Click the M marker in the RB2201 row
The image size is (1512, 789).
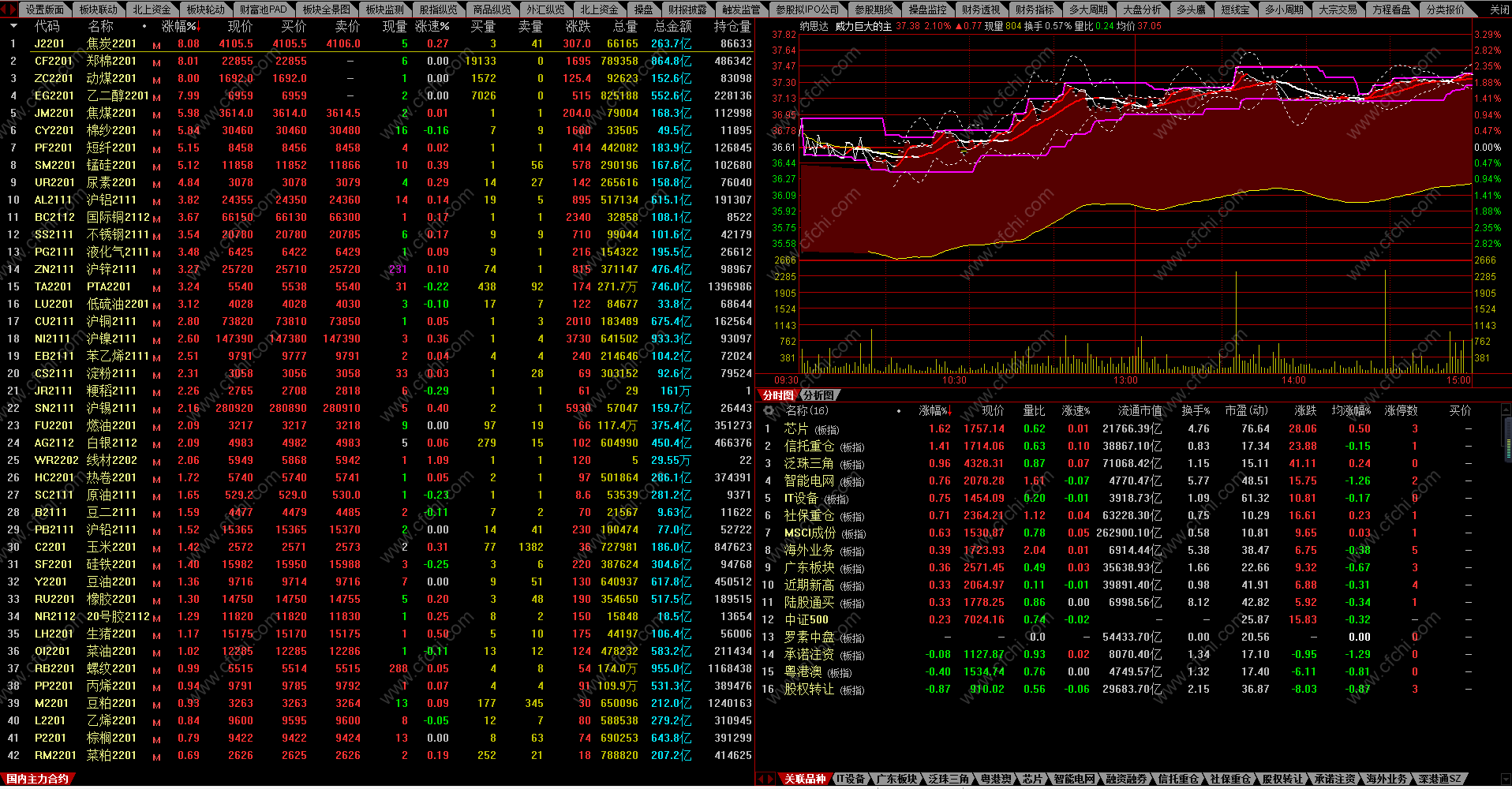click(x=156, y=670)
